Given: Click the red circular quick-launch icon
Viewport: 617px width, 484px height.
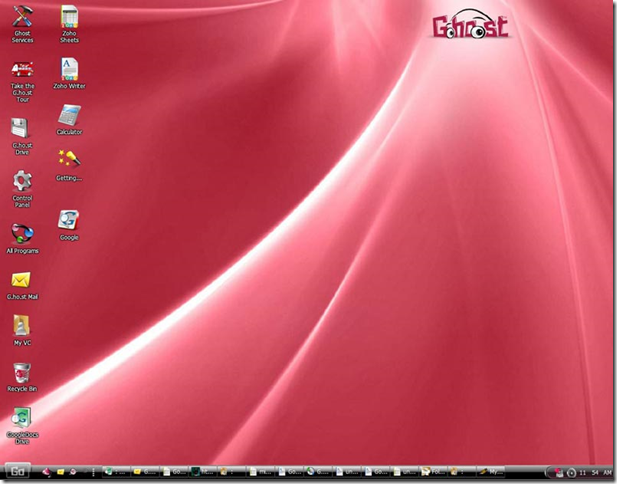Looking at the screenshot, I should click(73, 472).
